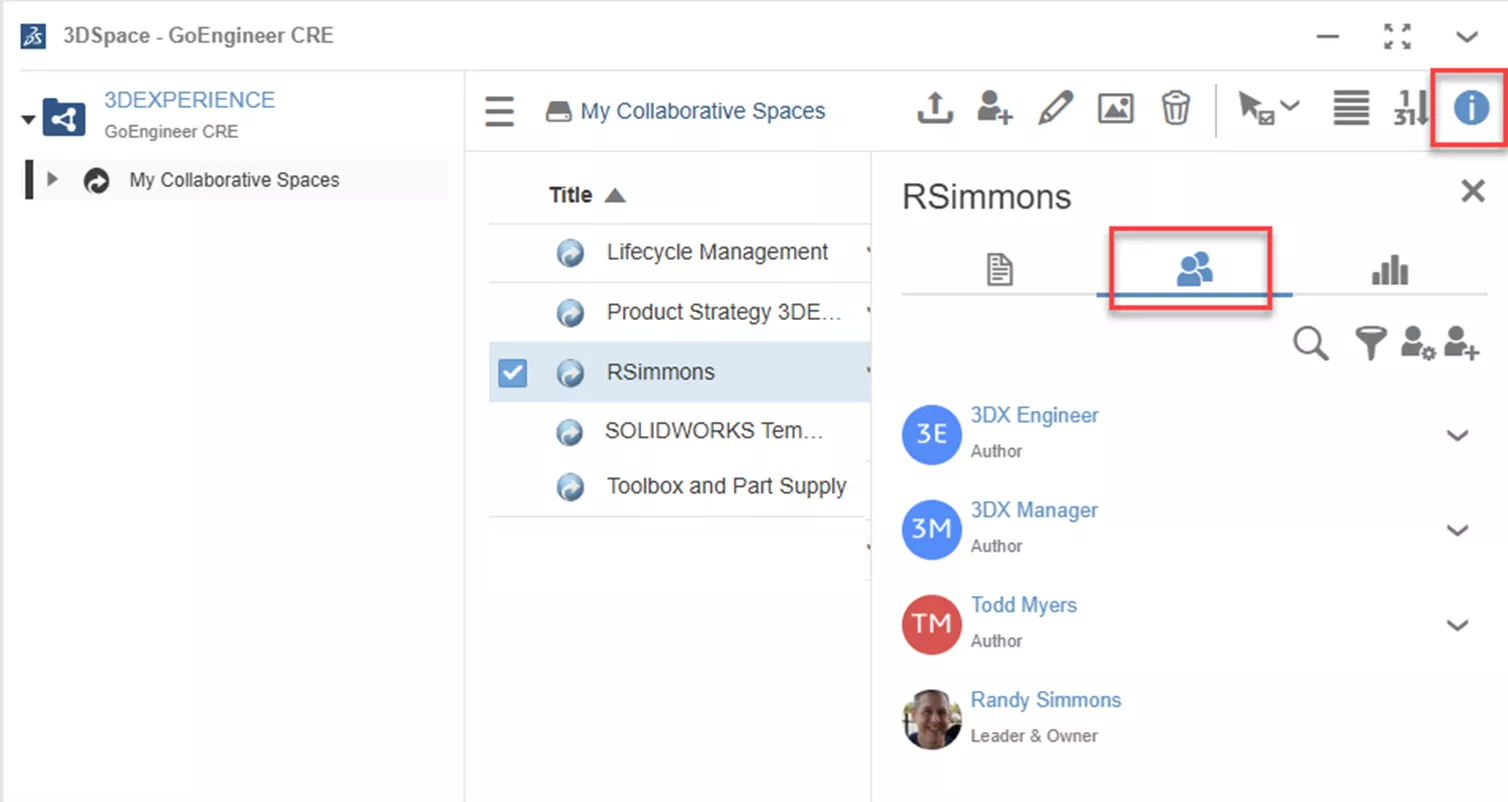The height and width of the screenshot is (802, 1508).
Task: Click the change image icon
Action: [x=1115, y=108]
